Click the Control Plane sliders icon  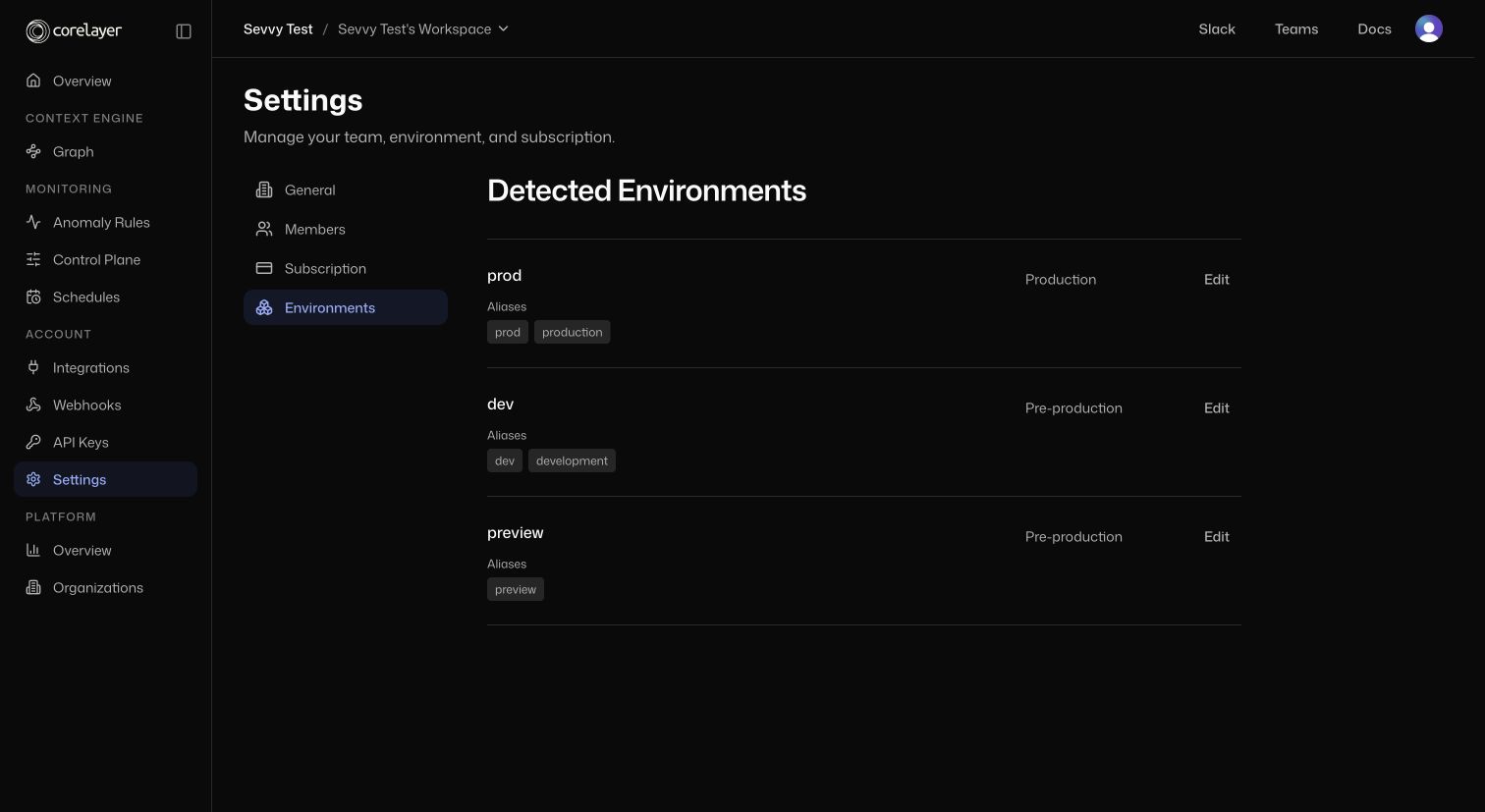tap(33, 259)
